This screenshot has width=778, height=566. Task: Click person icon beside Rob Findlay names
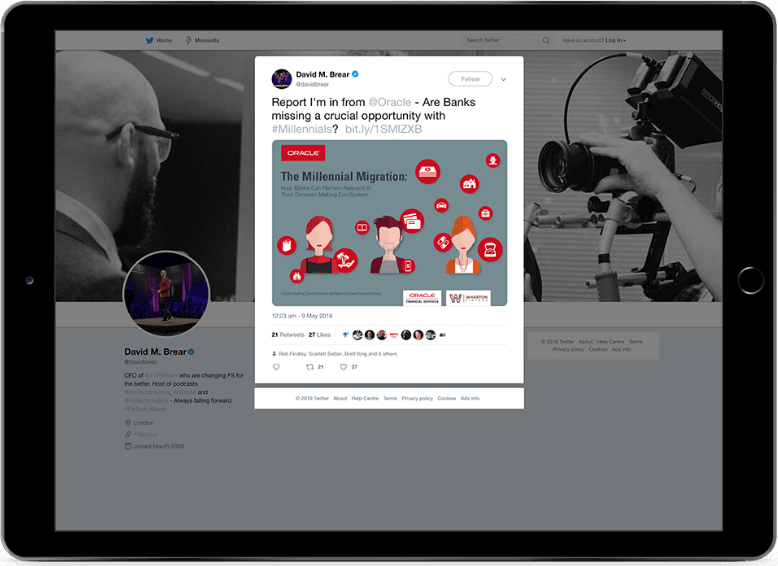pyautogui.click(x=274, y=354)
